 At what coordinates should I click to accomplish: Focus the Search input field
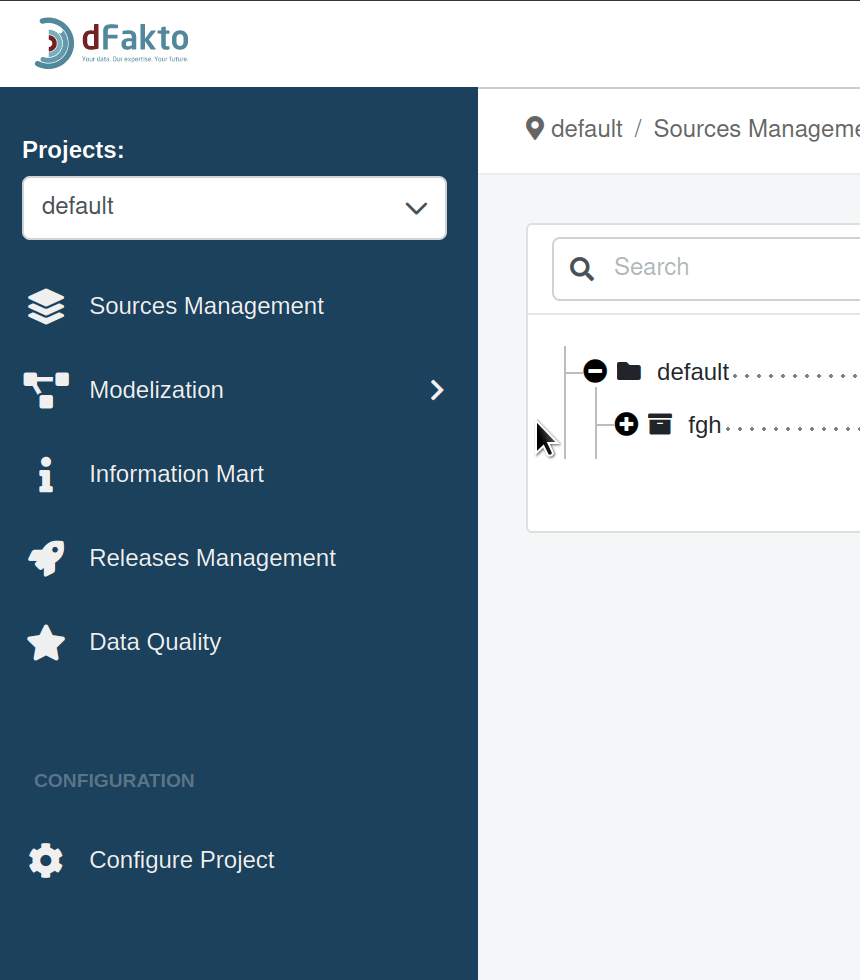(x=706, y=269)
